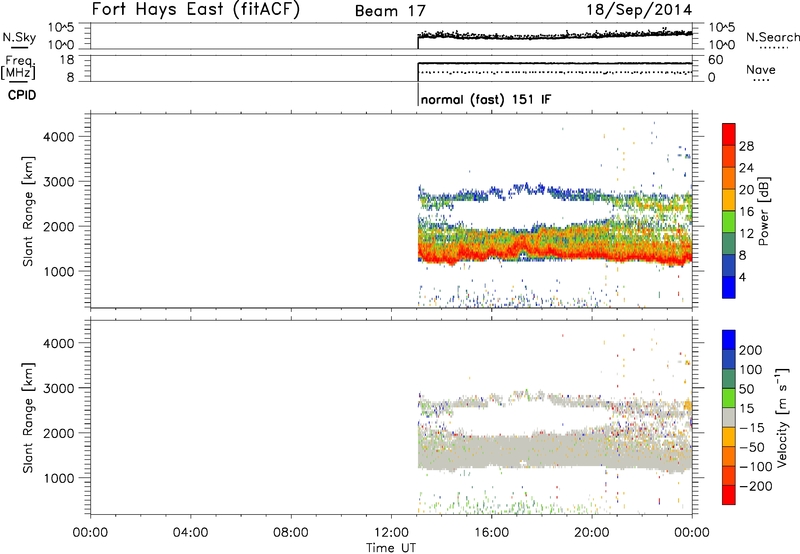Screen dimensions: 800x554
Task: Click the "60" tick on the Nave axis
Action: [716, 60]
